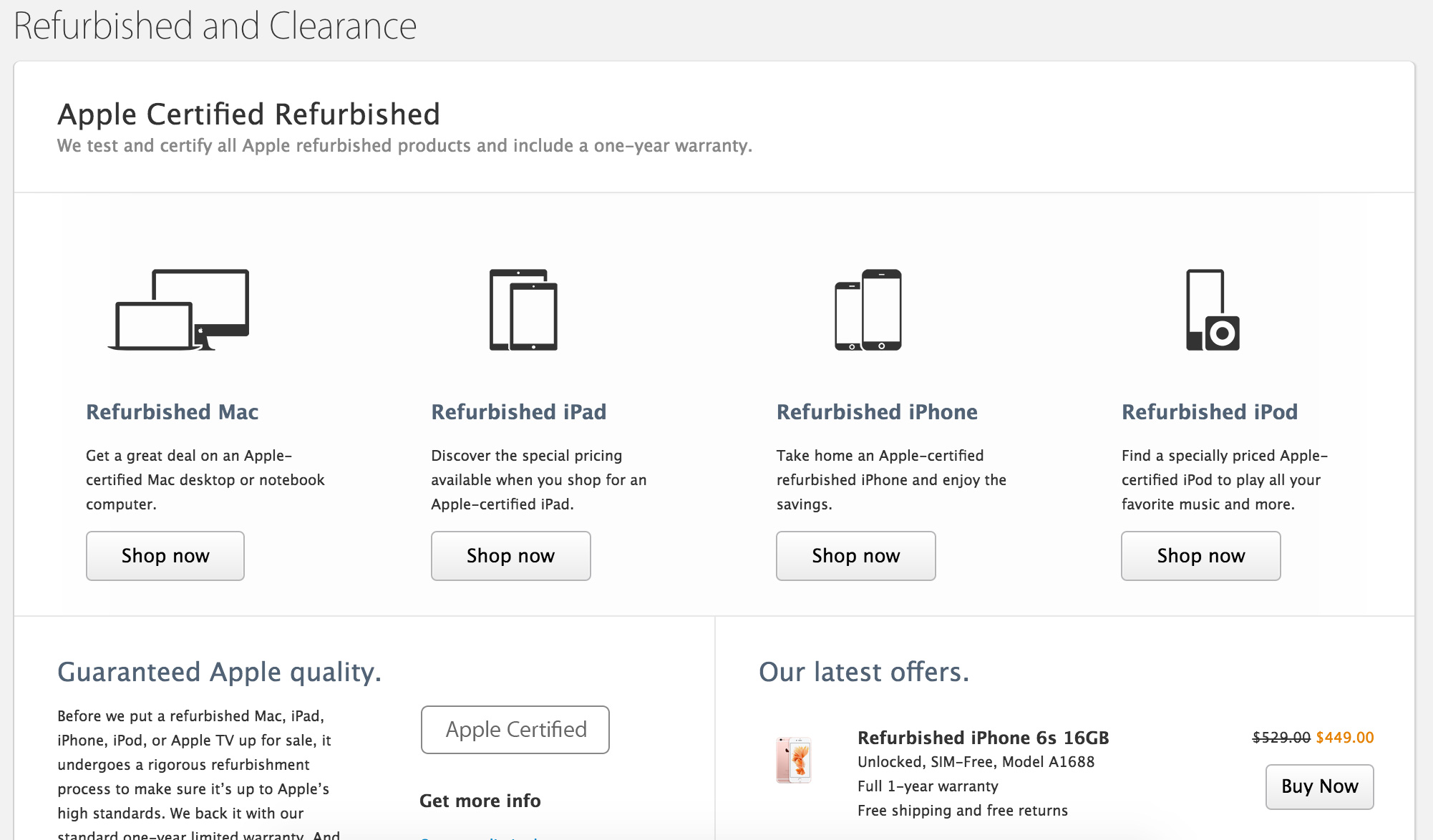Click the iPod and shuffle icon
Viewport: 1433px width, 840px height.
pyautogui.click(x=1213, y=310)
